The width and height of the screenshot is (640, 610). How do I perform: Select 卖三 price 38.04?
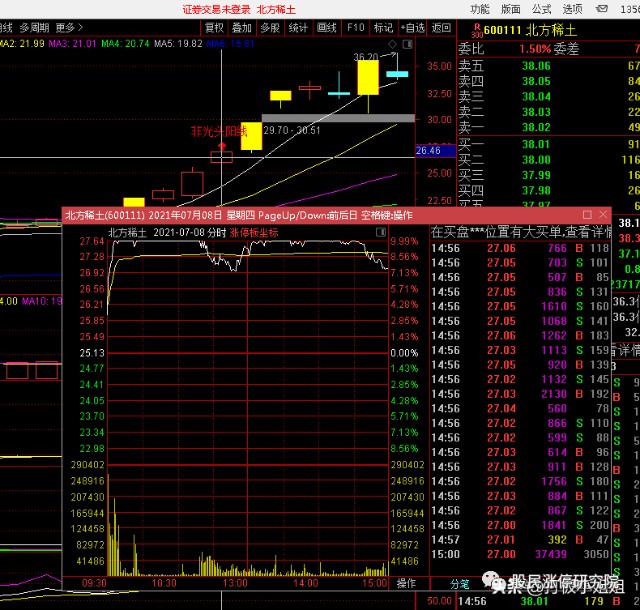coord(536,97)
